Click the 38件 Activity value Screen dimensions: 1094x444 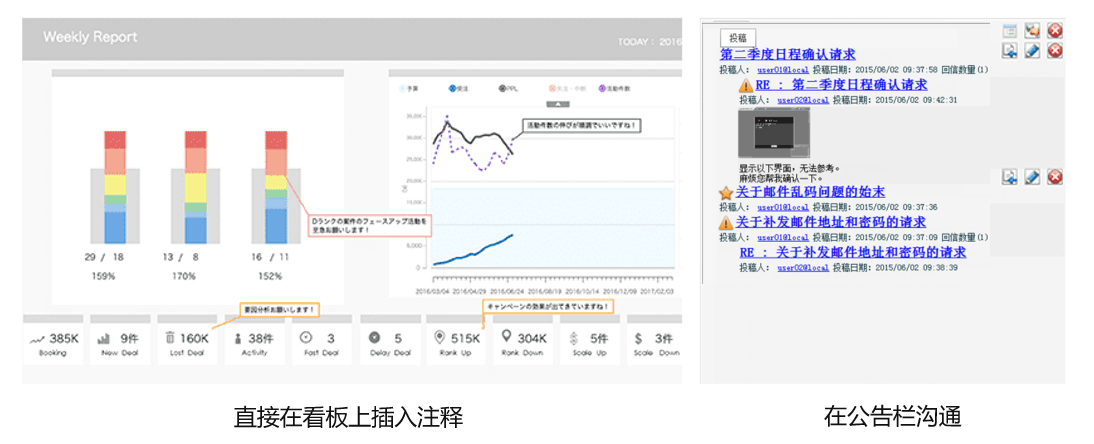click(x=260, y=339)
